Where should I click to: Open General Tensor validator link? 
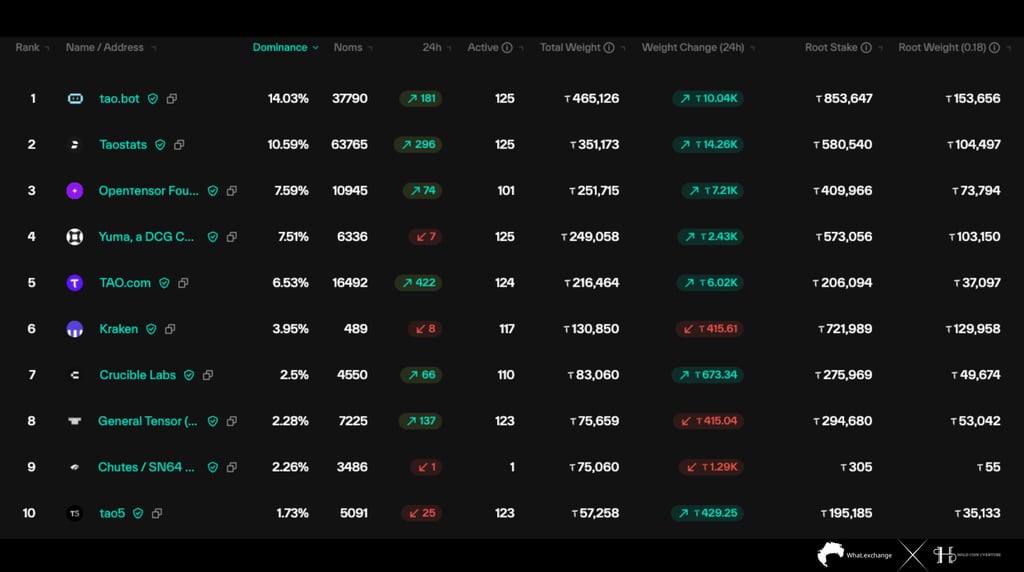coord(148,421)
